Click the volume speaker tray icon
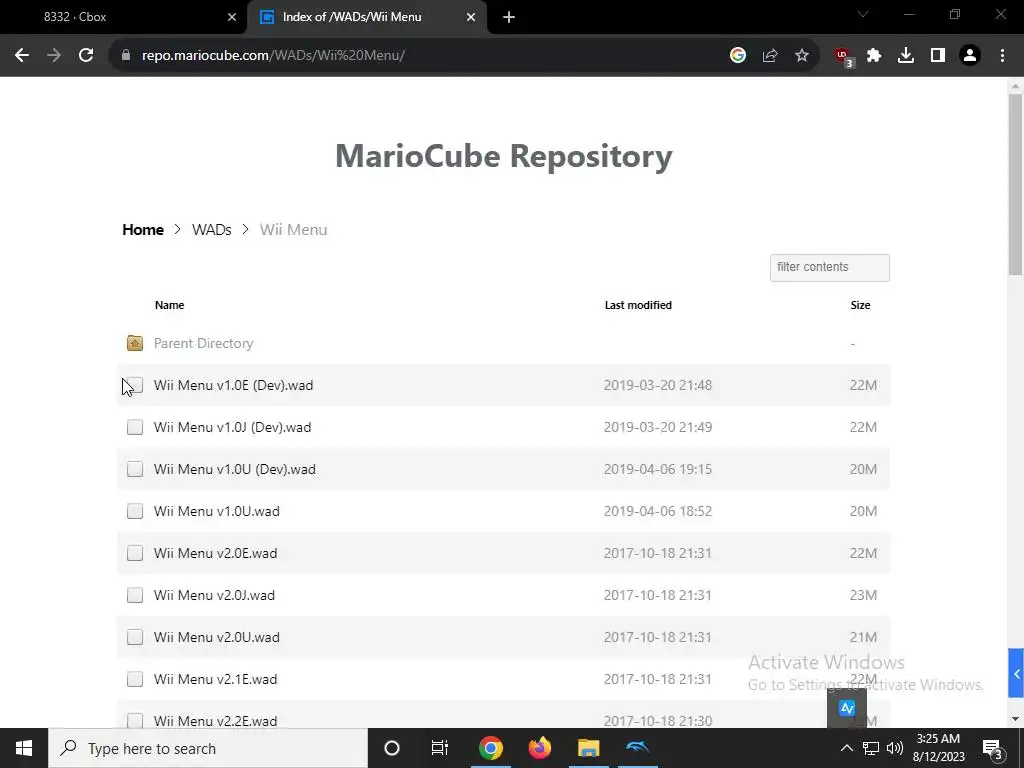 [x=895, y=748]
